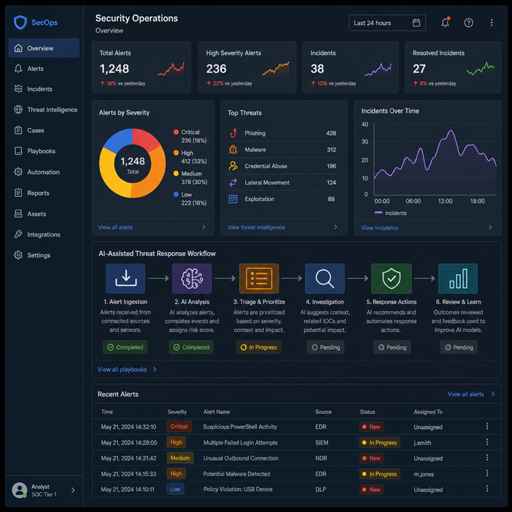Open row menu for Unusual Outbound Connection
The image size is (512, 512).
coord(487,458)
